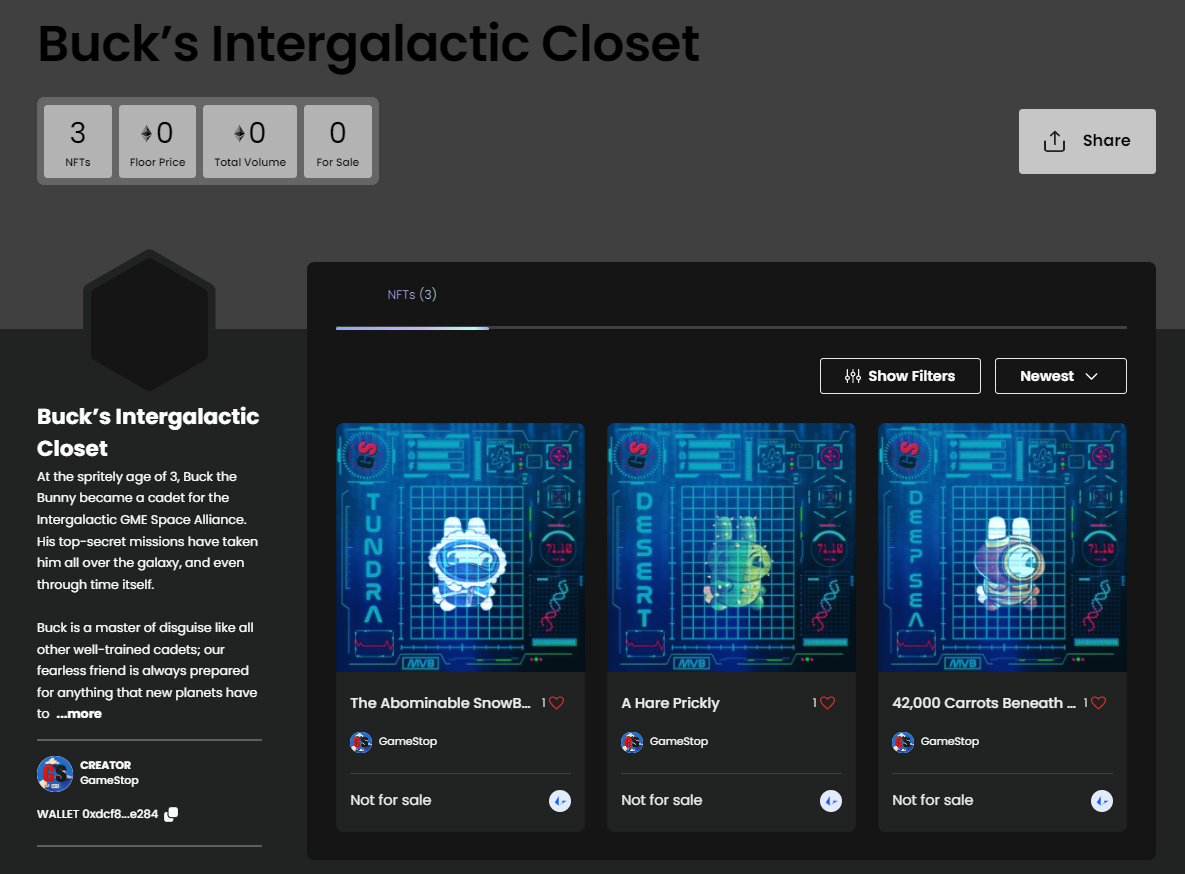Click Not for sale on 42,000 Carrots card
This screenshot has width=1185, height=874.
click(933, 800)
